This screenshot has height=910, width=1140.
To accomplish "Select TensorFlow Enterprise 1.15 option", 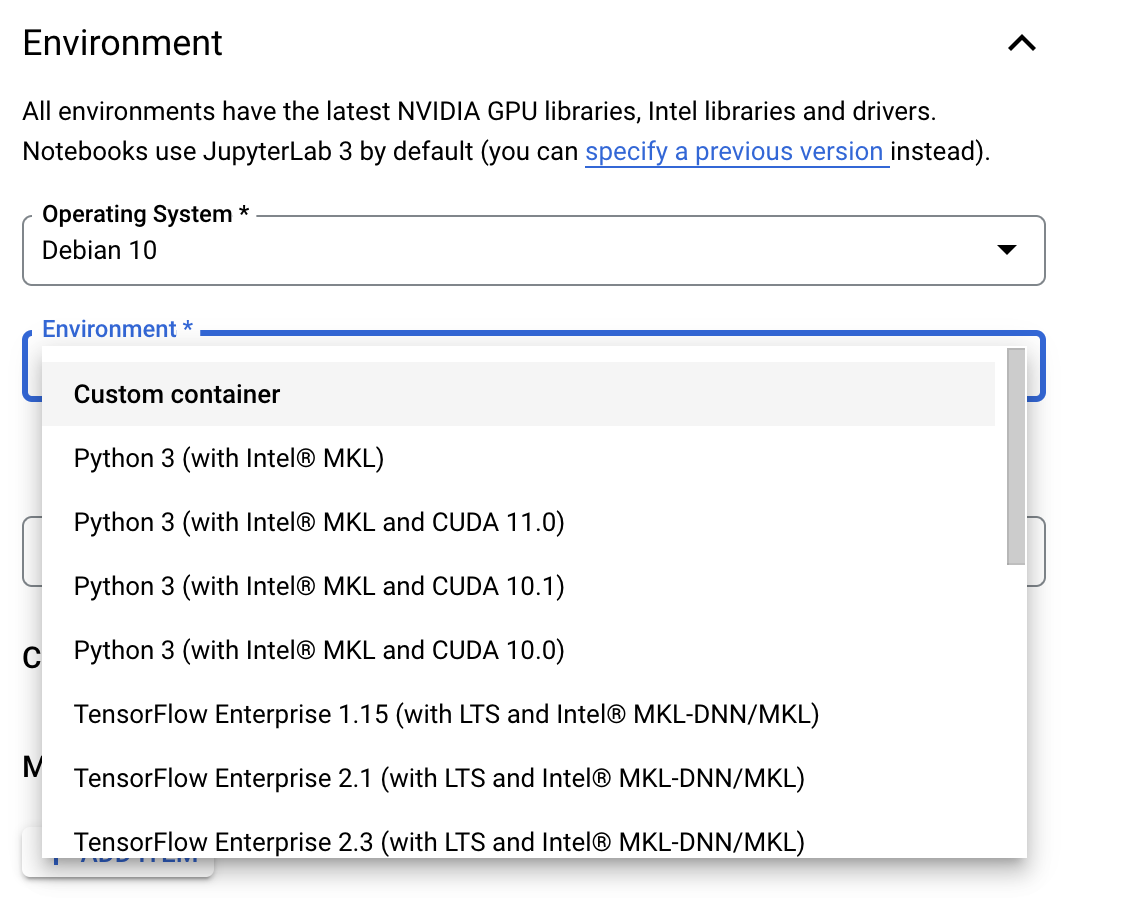I will point(518,714).
